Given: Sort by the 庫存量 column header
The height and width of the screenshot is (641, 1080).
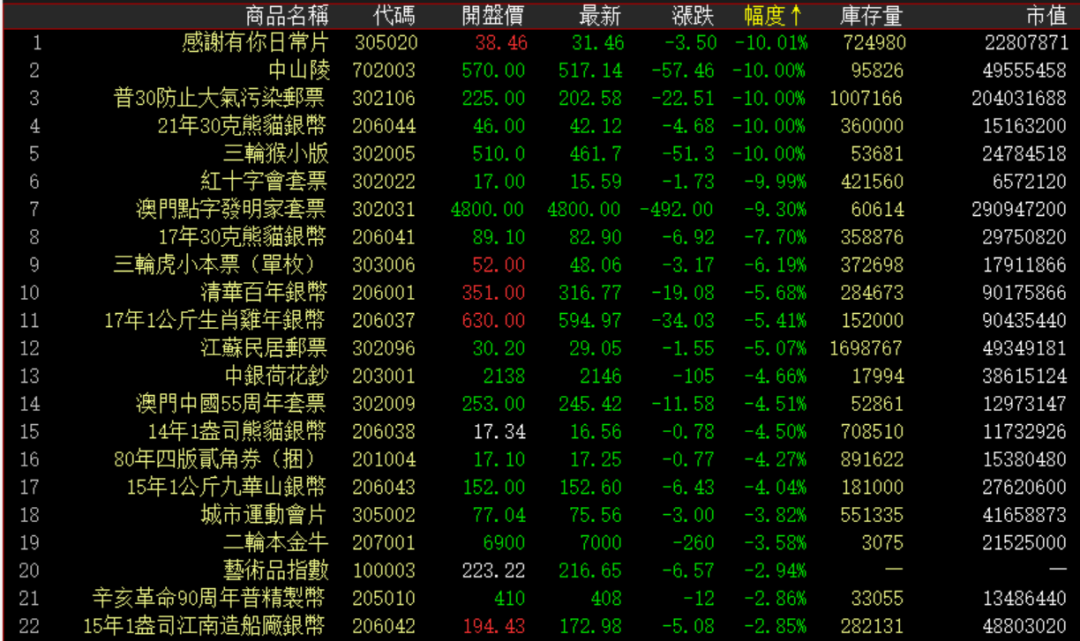Looking at the screenshot, I should [x=871, y=15].
